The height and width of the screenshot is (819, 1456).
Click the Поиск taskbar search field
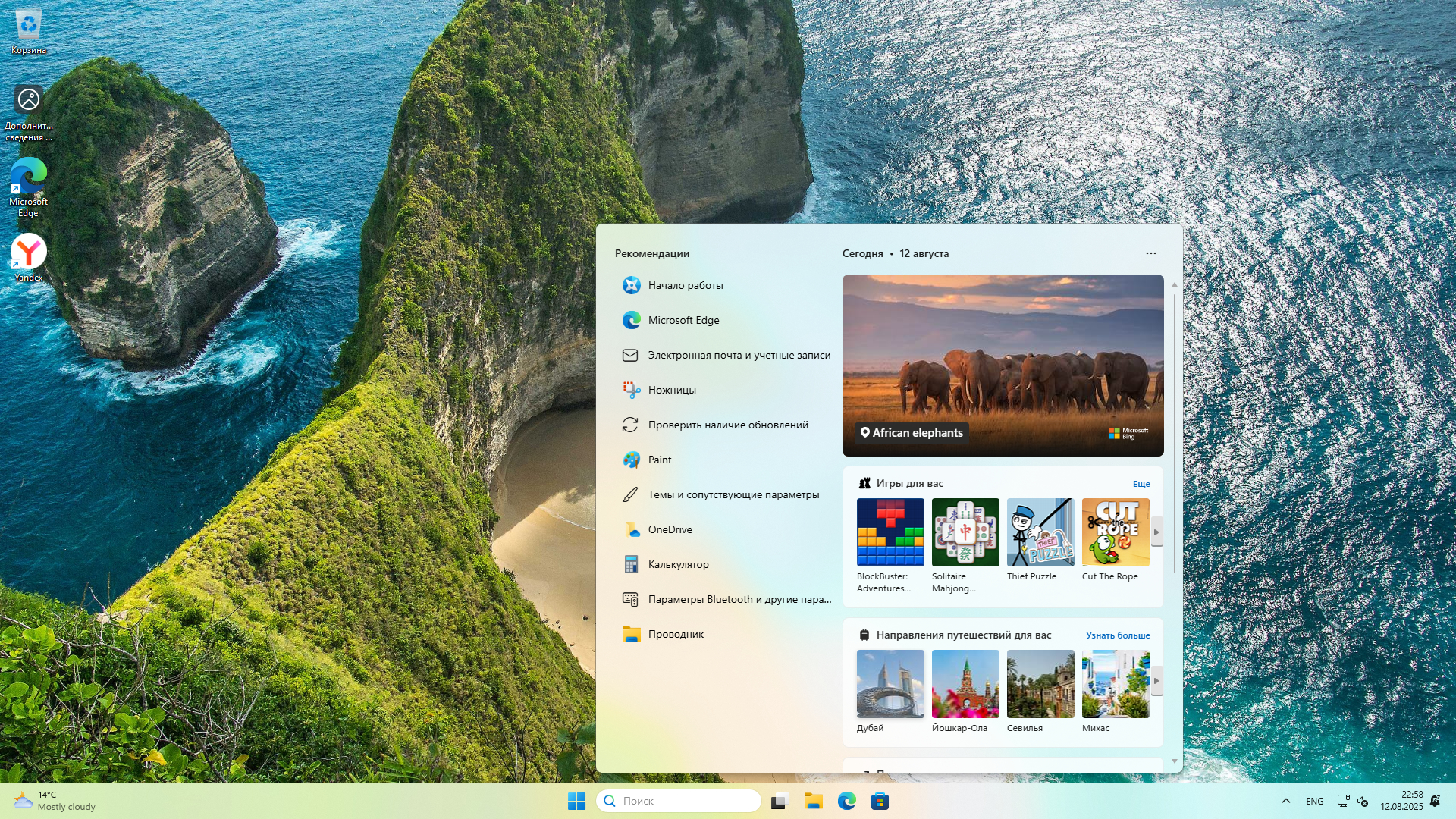point(679,801)
